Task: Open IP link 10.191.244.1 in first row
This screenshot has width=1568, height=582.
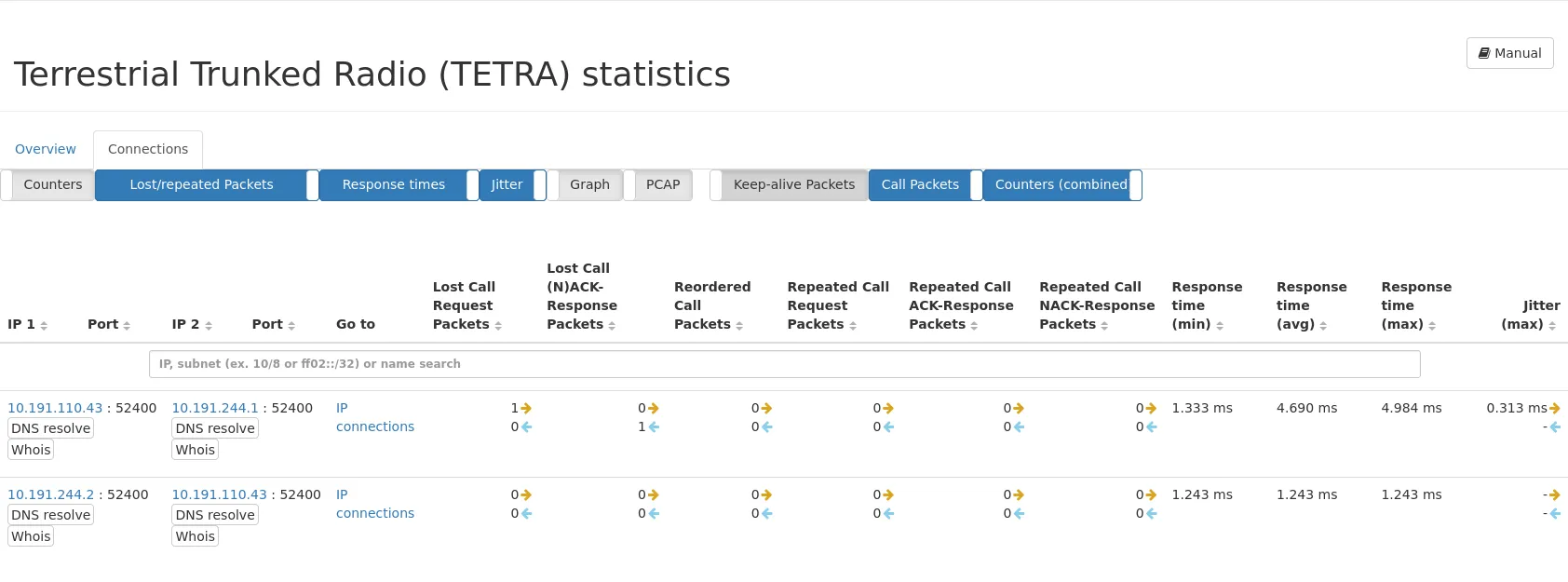Action: (215, 408)
